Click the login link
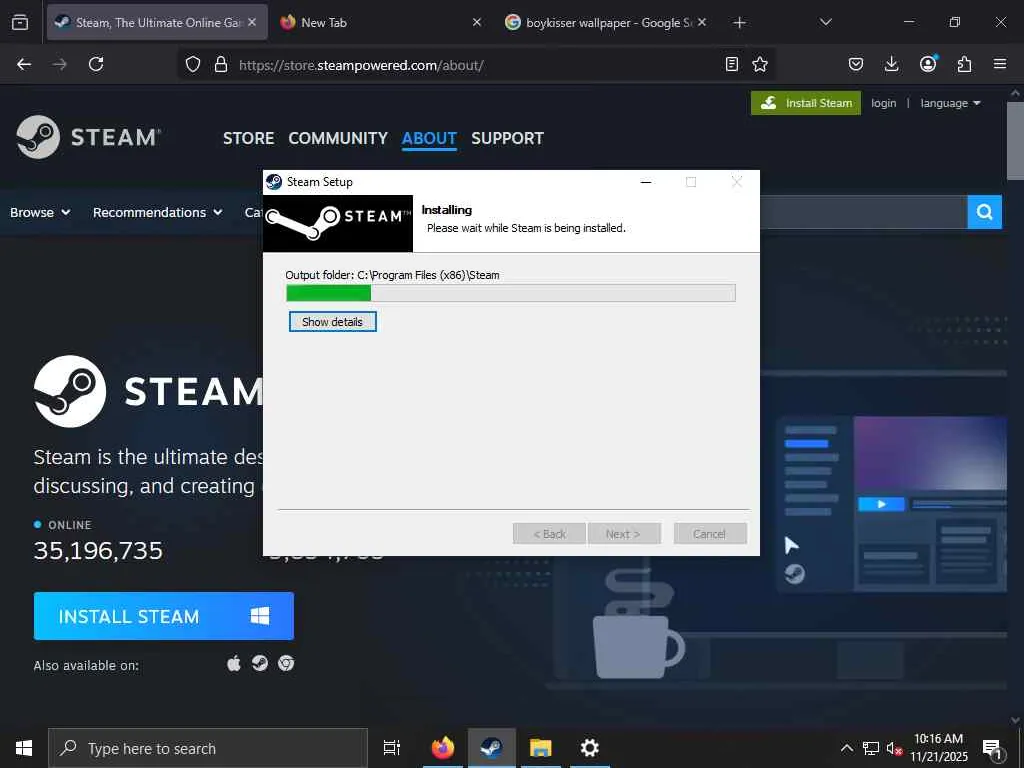The image size is (1024, 768). (x=884, y=103)
